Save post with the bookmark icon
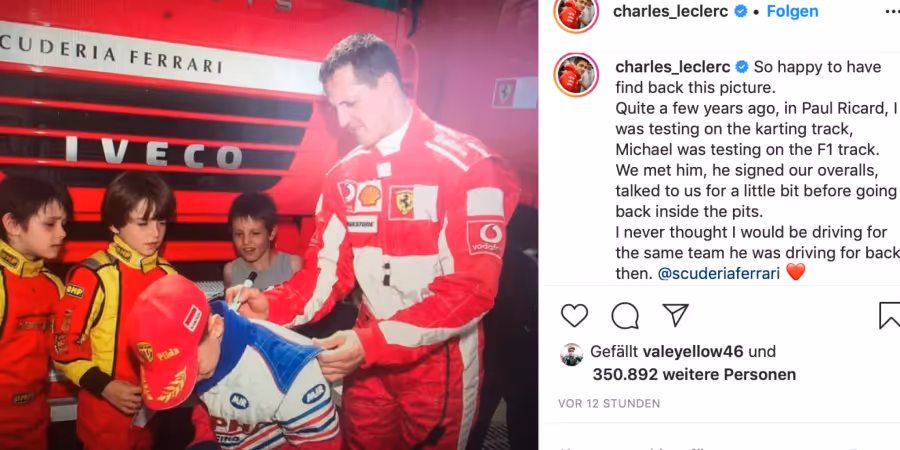 click(890, 316)
